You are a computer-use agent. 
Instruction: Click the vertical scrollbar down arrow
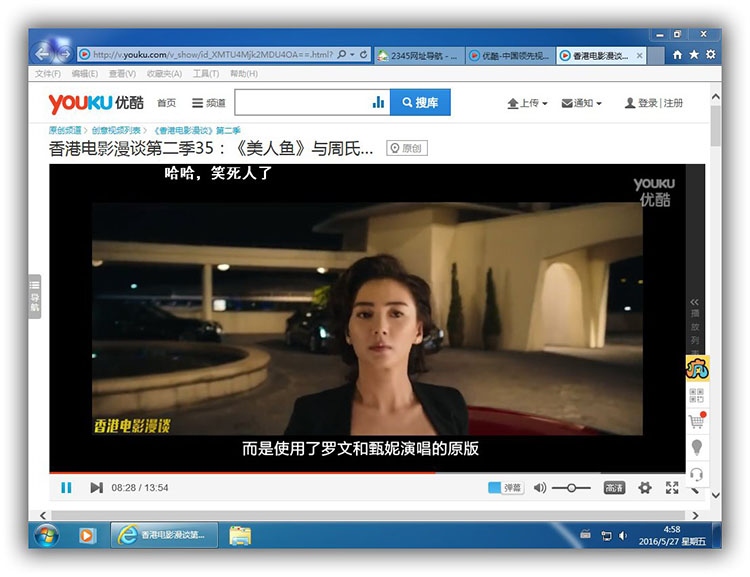point(716,495)
